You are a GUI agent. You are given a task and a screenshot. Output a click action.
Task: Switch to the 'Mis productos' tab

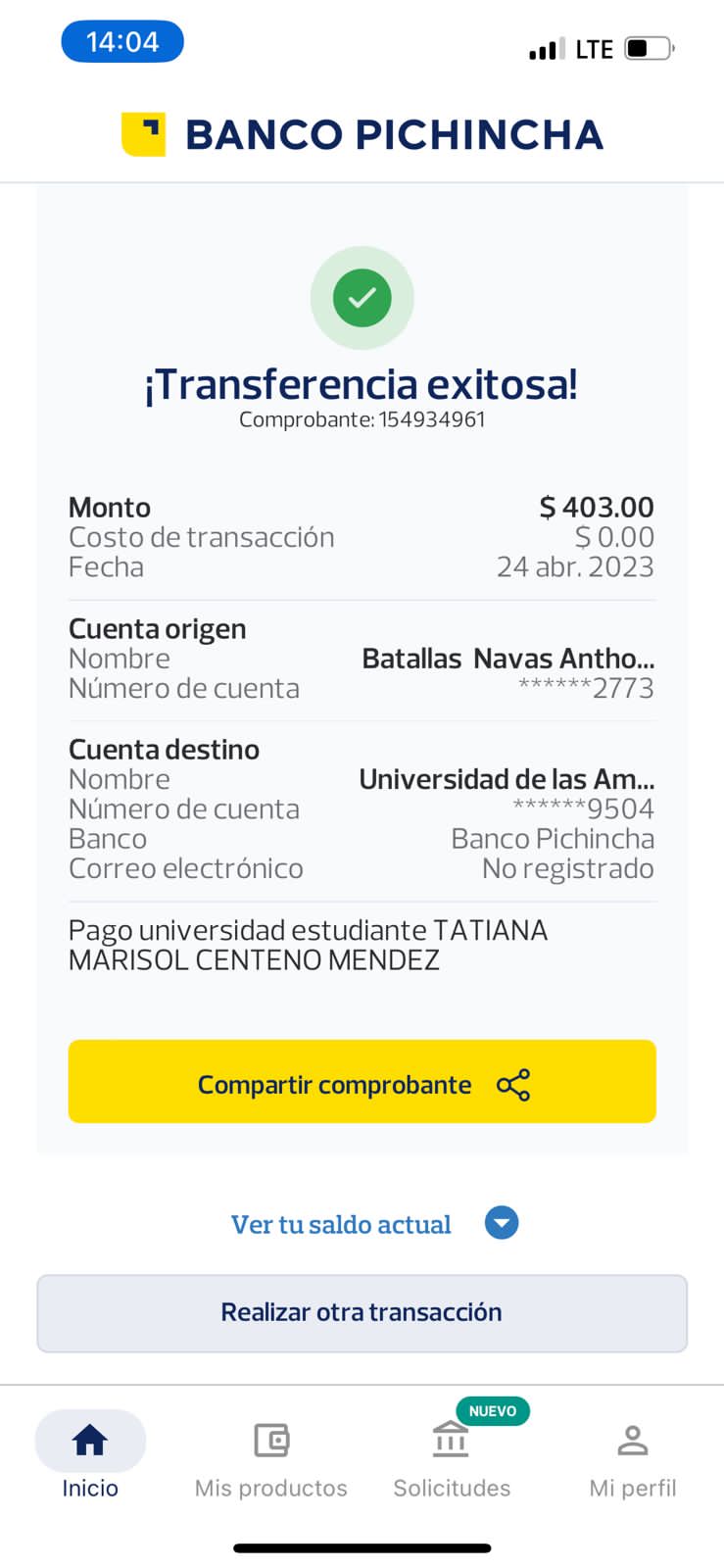pos(271,1488)
